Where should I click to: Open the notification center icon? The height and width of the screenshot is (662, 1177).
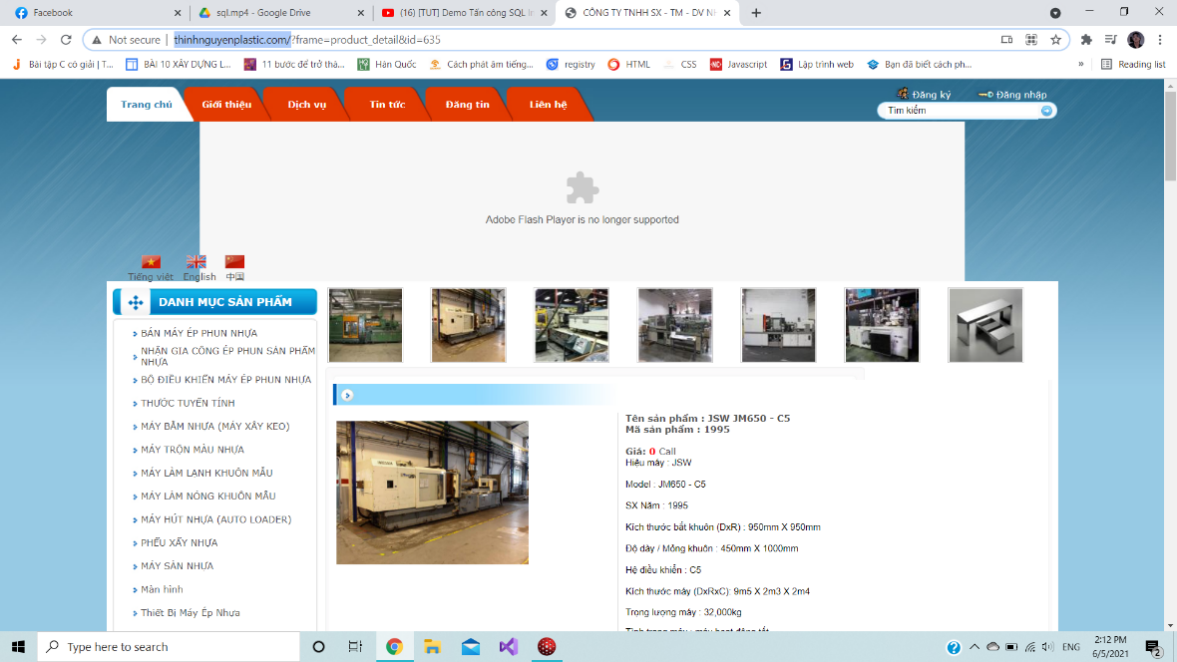(1154, 647)
